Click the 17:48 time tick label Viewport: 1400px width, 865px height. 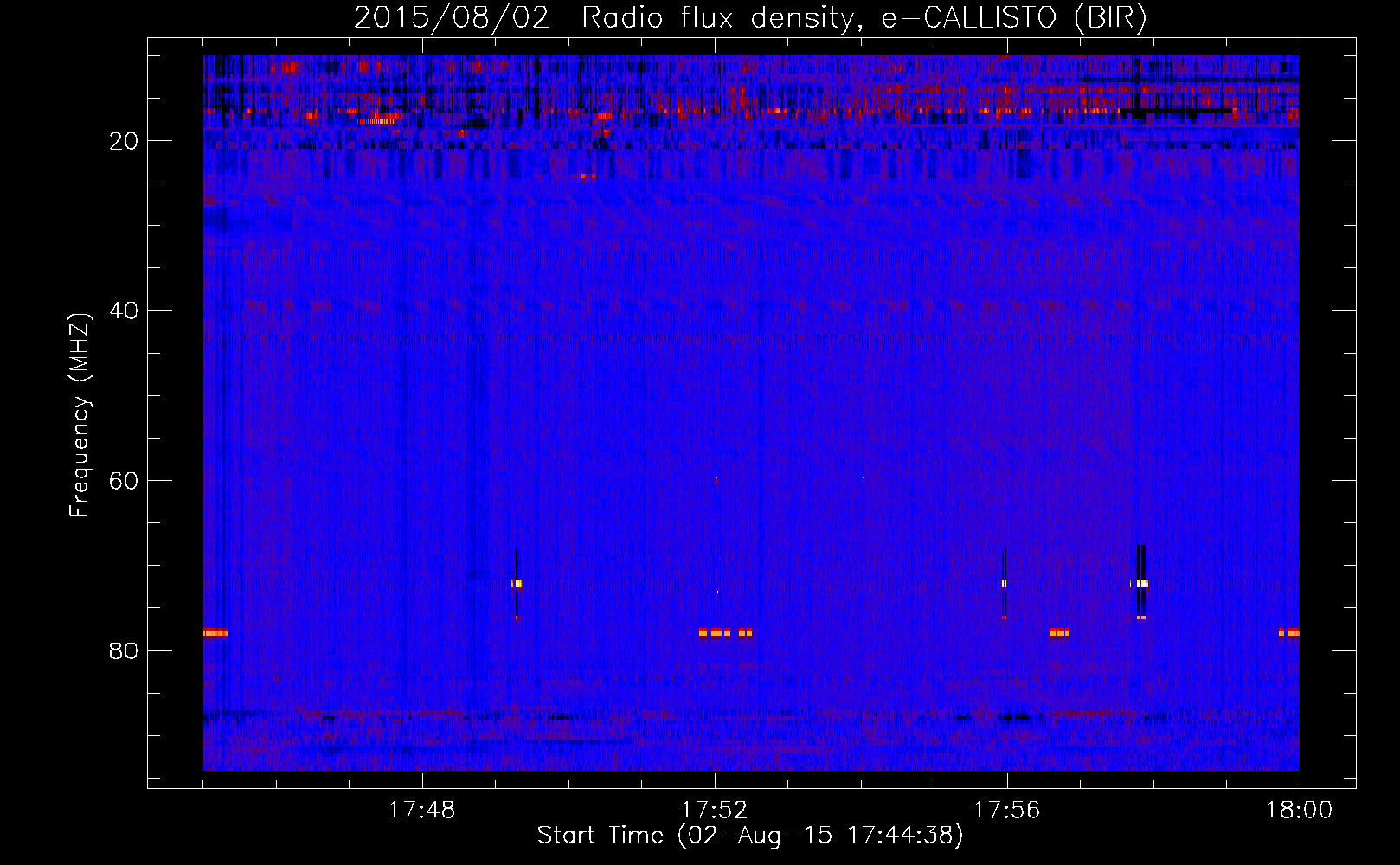pos(421,811)
